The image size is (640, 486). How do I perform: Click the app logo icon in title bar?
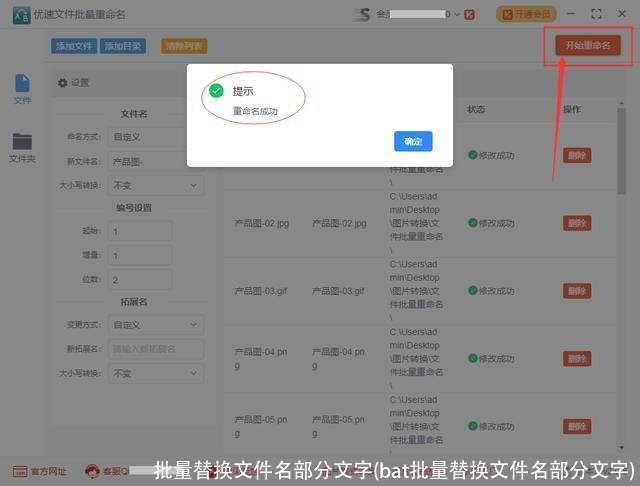pyautogui.click(x=21, y=15)
